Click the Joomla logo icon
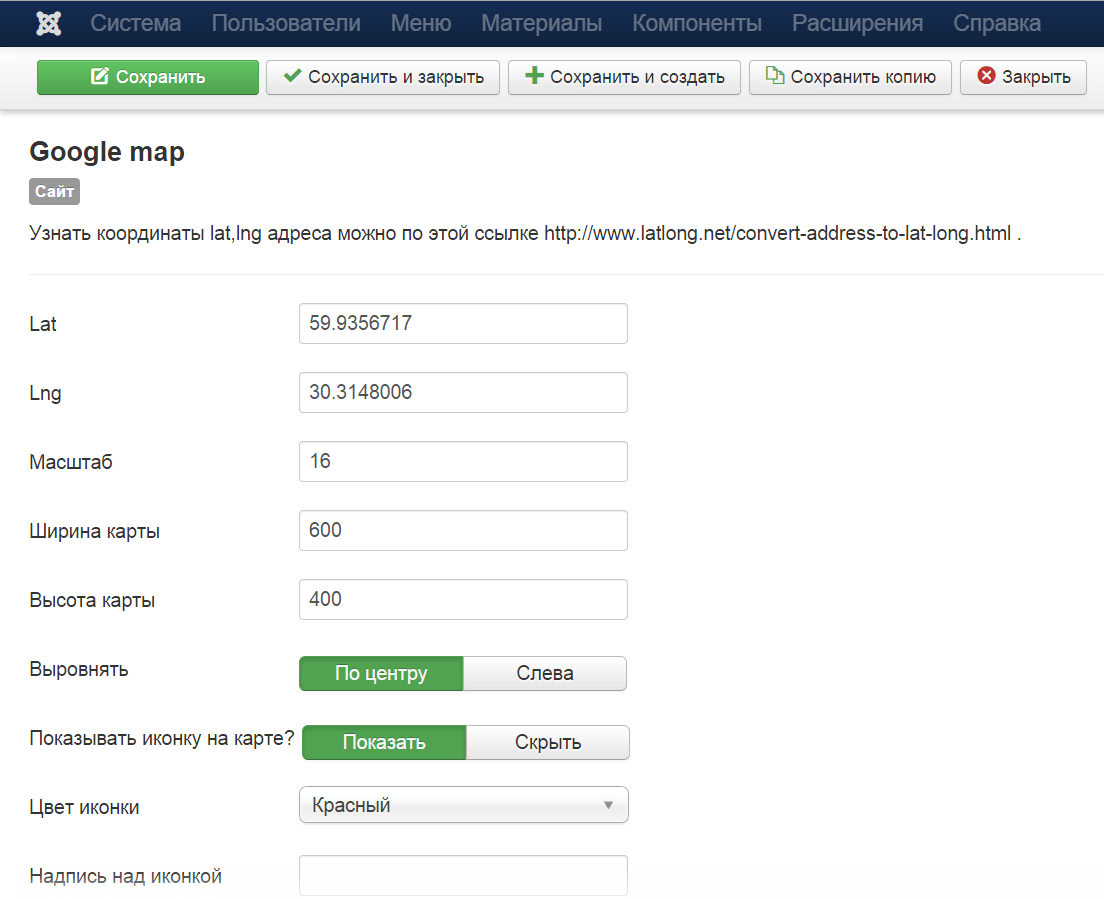 tap(49, 23)
